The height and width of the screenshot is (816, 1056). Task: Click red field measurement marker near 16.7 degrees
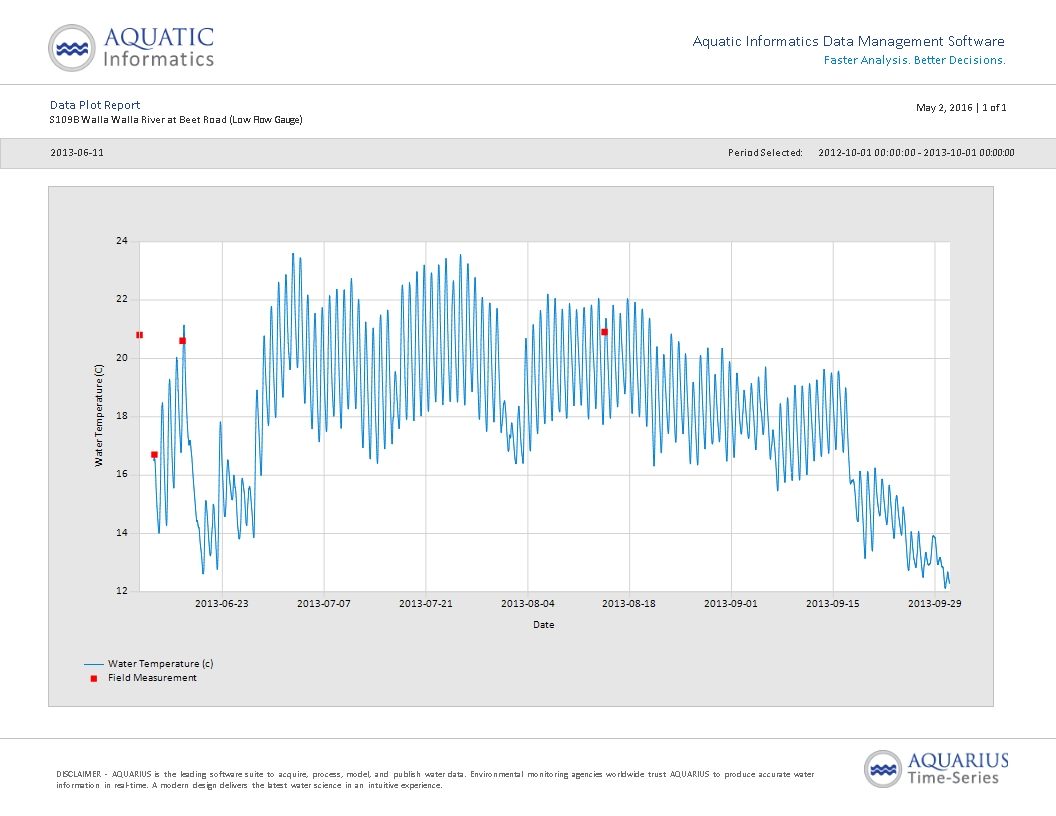point(154,454)
